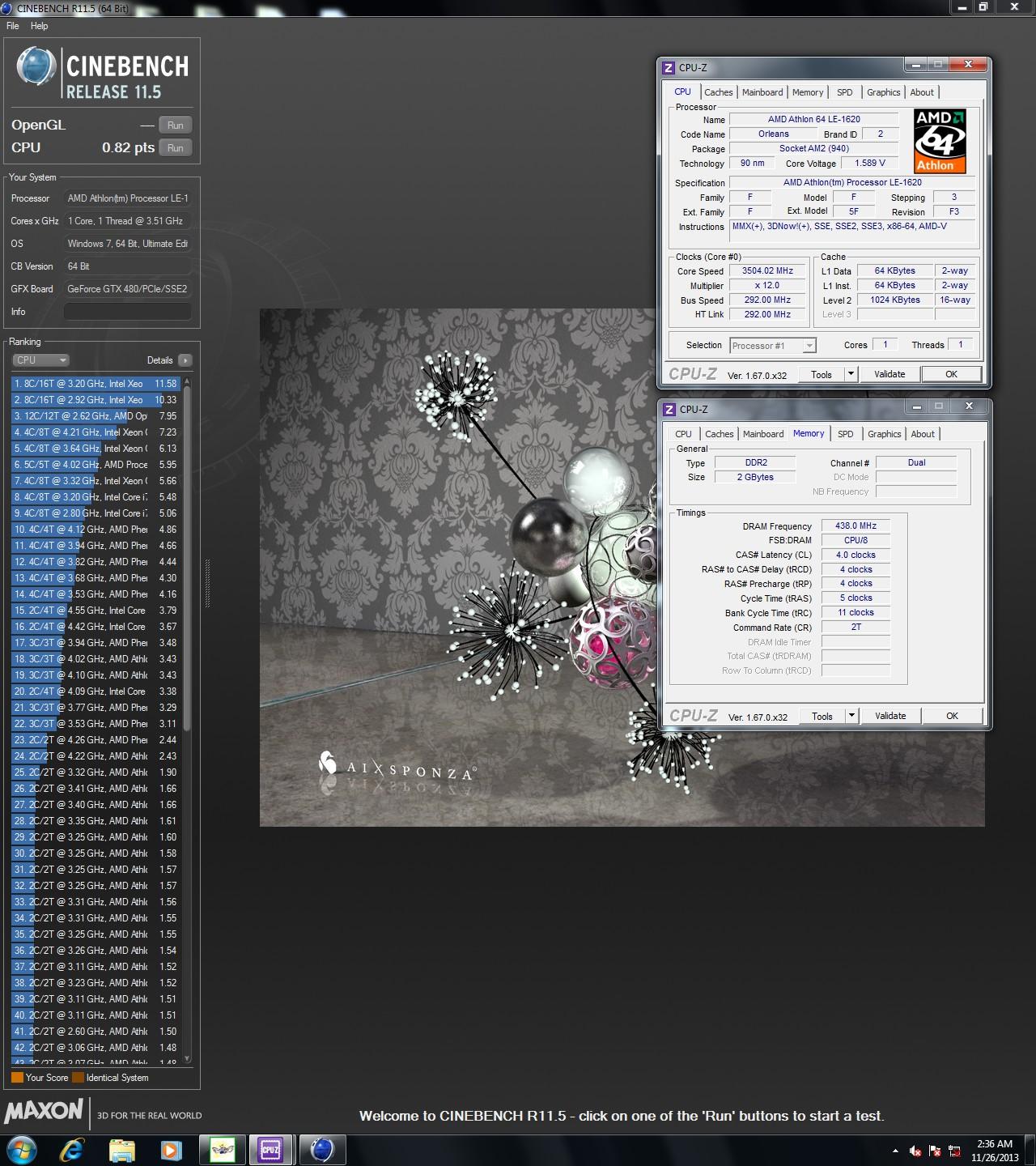Viewport: 1036px width, 1166px height.
Task: Select ranking row 3 12C/12T AMD Opteron
Action: point(96,416)
